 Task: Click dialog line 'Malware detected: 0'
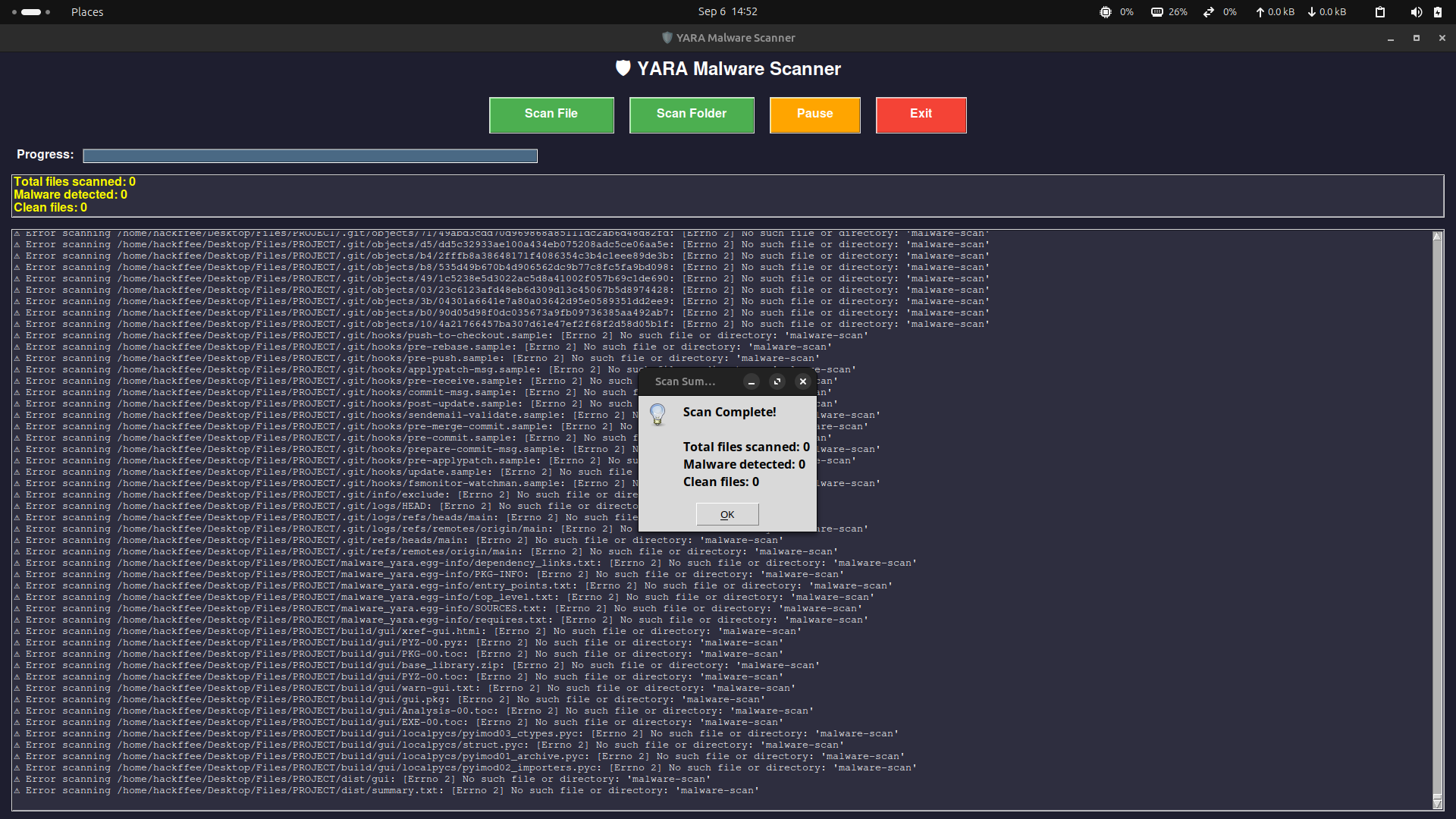click(x=744, y=465)
